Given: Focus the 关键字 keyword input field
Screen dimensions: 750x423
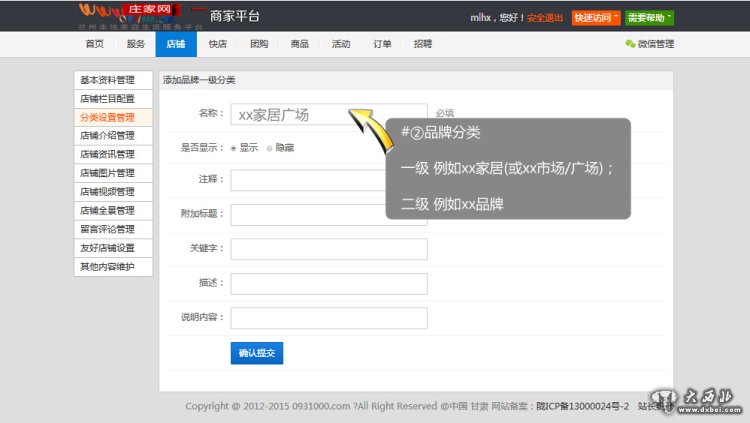Looking at the screenshot, I should (329, 249).
